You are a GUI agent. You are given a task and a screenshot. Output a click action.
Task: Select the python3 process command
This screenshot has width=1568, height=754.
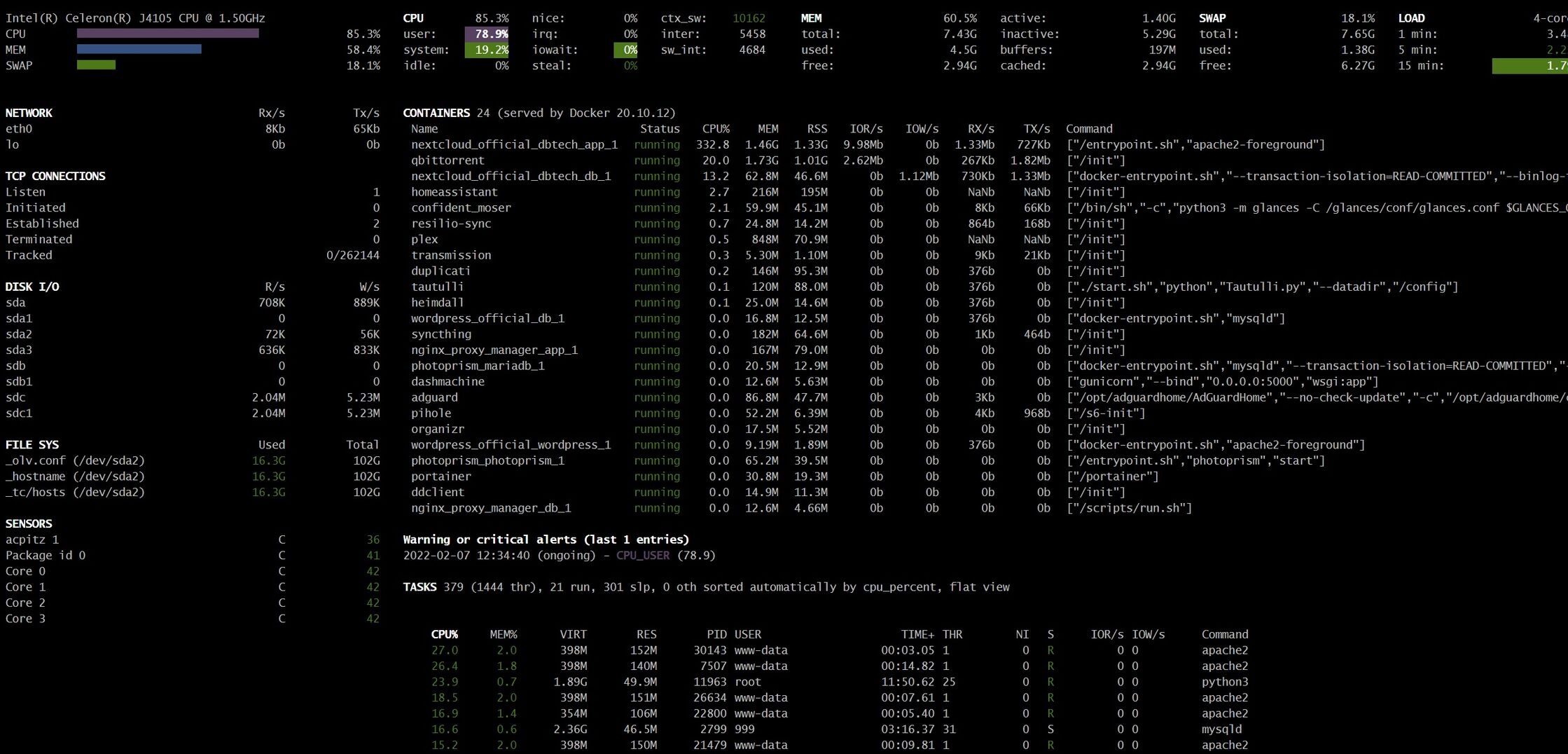click(x=1225, y=682)
